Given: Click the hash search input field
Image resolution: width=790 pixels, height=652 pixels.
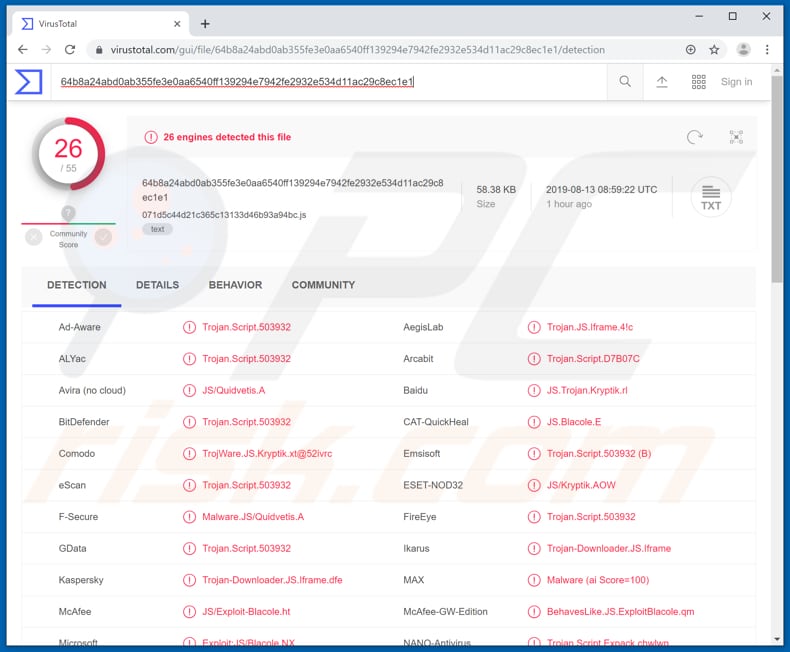Looking at the screenshot, I should (x=327, y=82).
